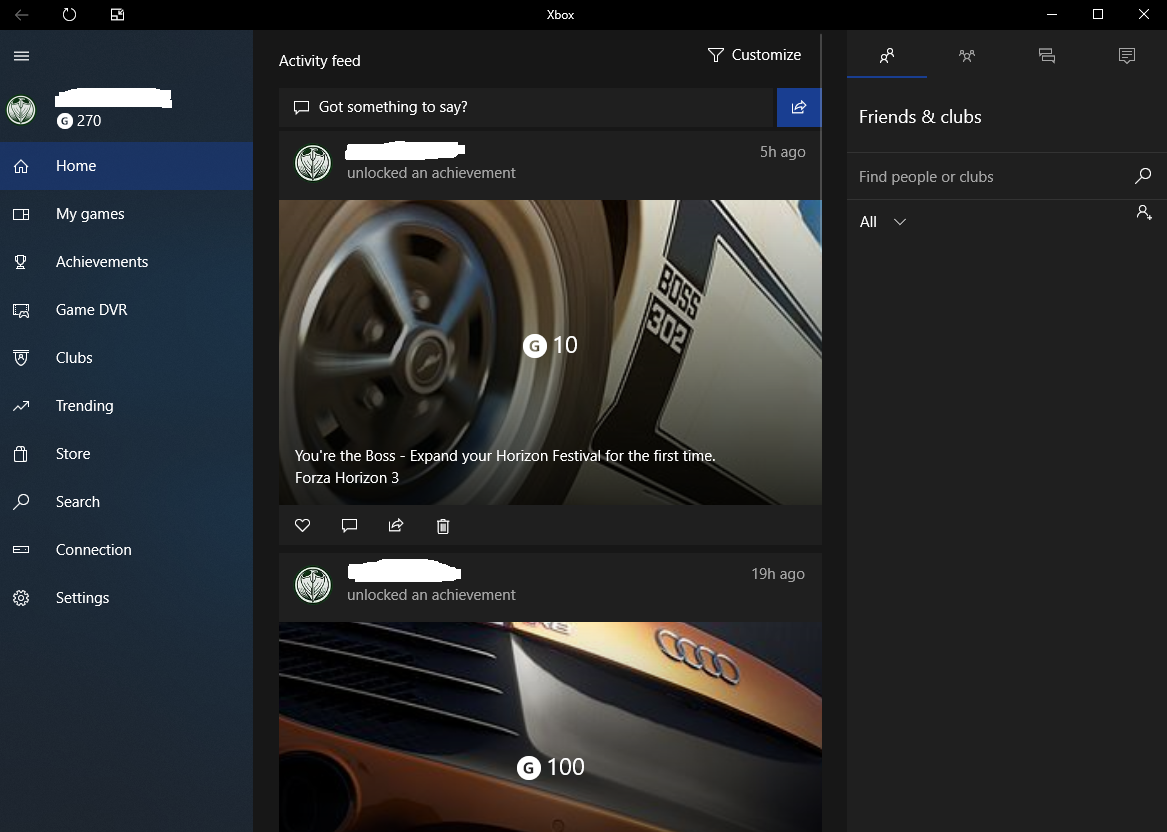
Task: Click the activity feed scrollbar
Action: [x=822, y=119]
